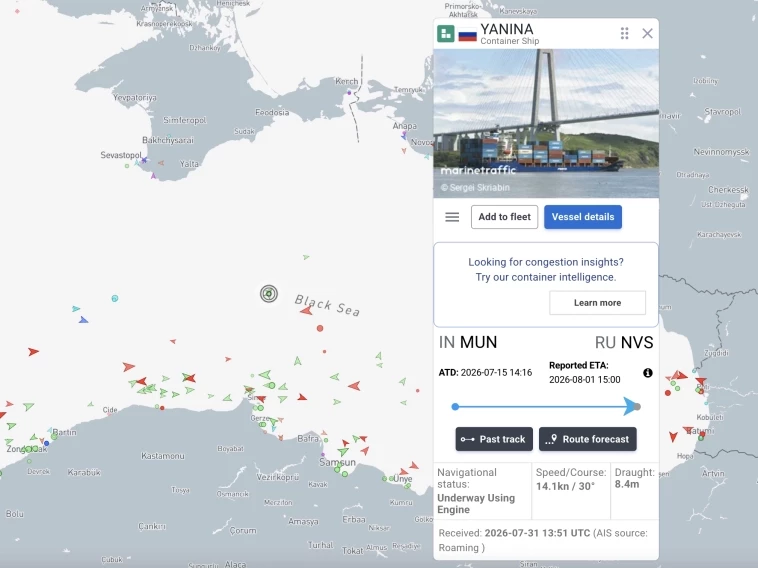
Task: Click the cyan circle vessel marker in western sea
Action: (x=115, y=298)
